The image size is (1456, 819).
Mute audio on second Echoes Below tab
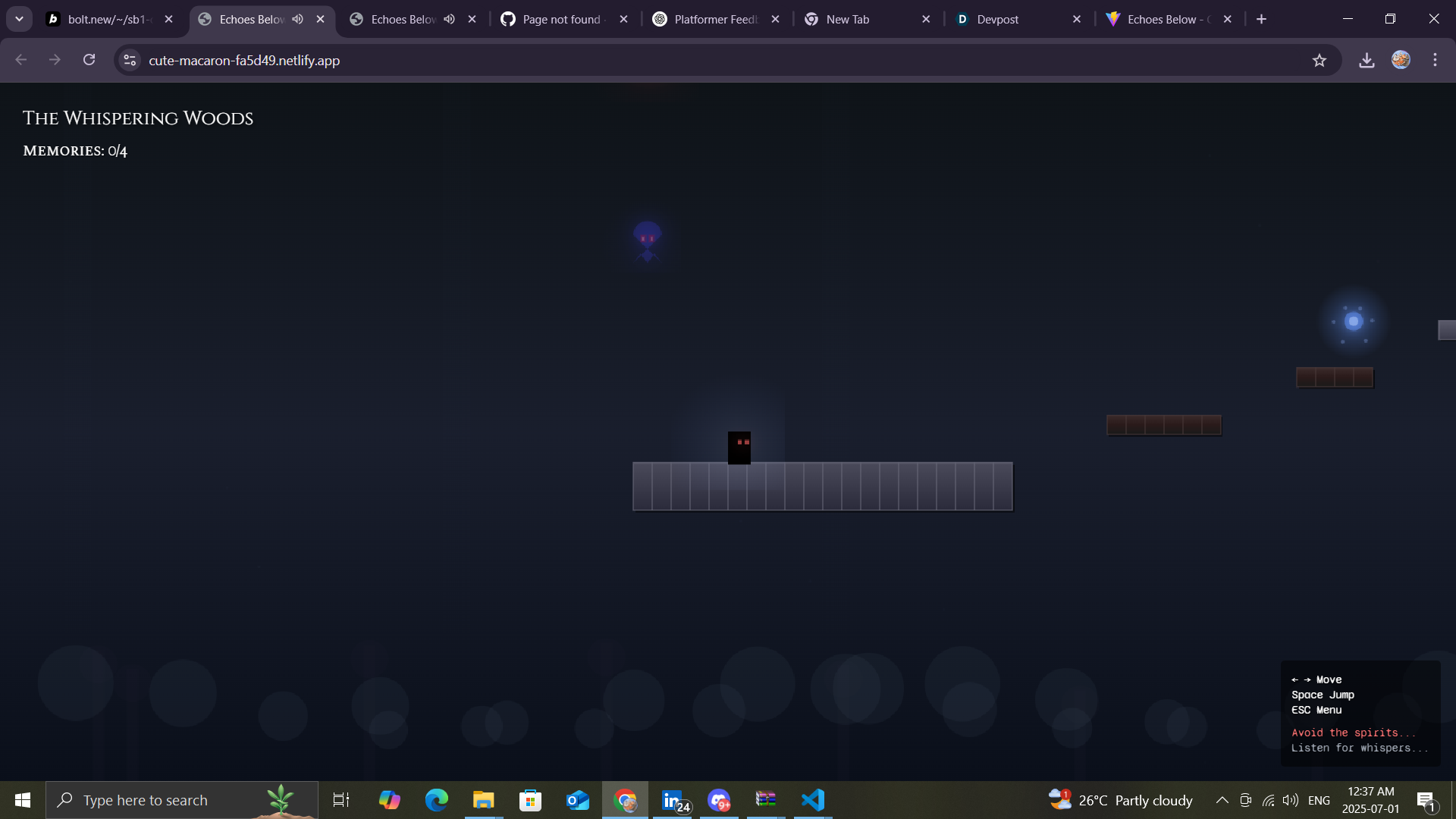point(450,19)
